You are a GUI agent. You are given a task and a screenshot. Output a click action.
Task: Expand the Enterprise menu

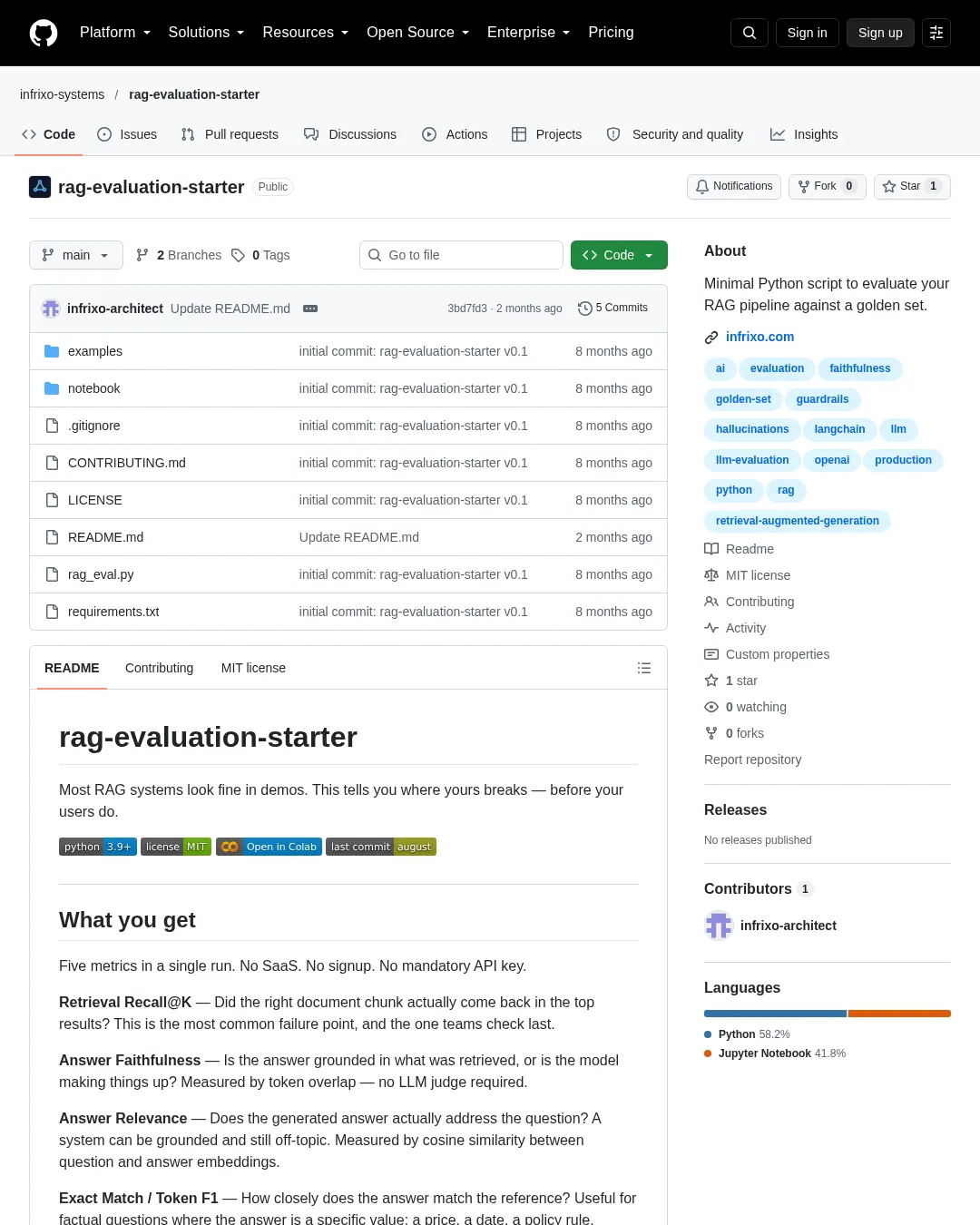(x=528, y=33)
